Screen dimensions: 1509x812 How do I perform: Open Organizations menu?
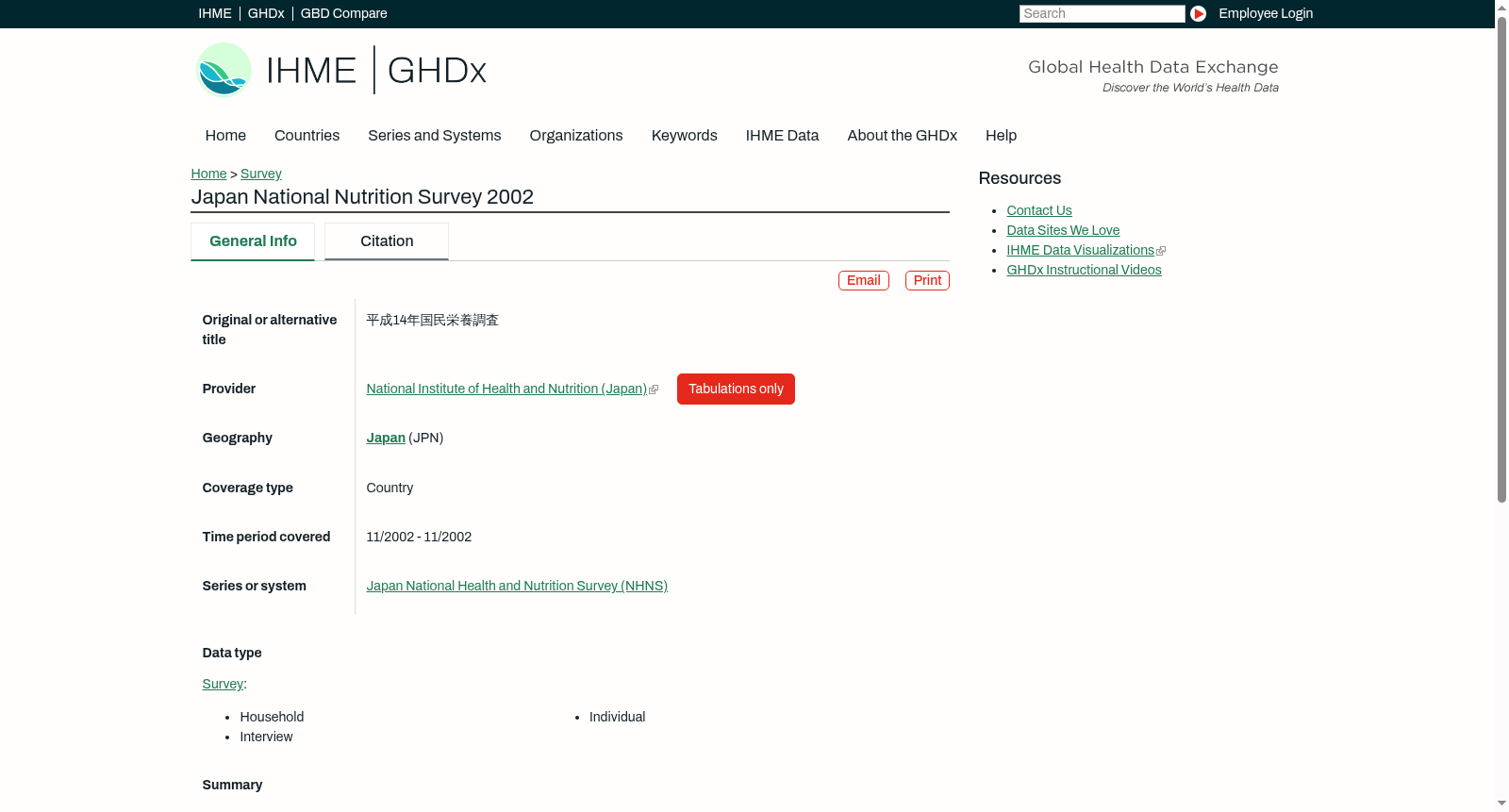tap(576, 136)
